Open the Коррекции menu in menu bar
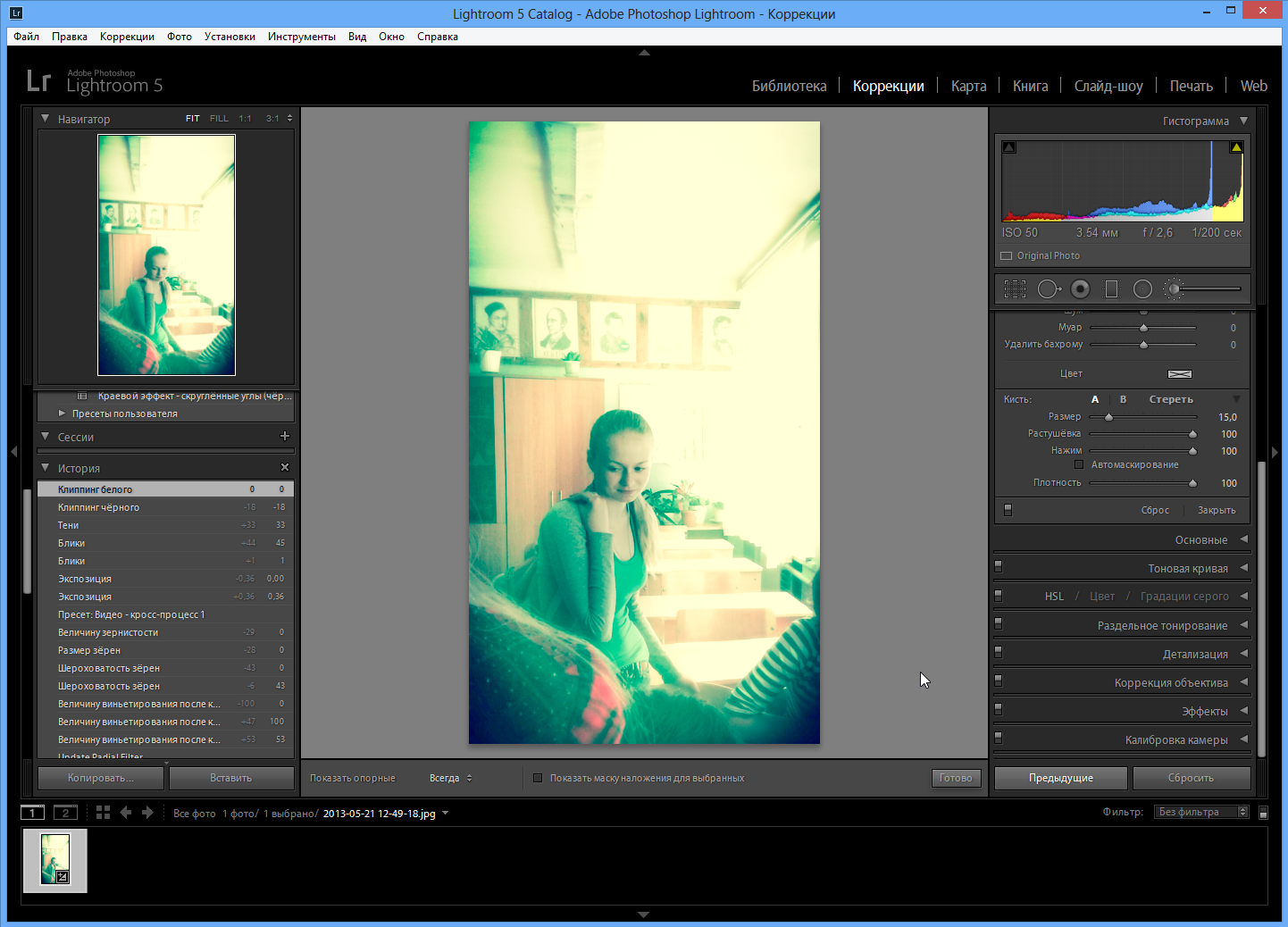This screenshot has height=927, width=1288. coord(127,37)
